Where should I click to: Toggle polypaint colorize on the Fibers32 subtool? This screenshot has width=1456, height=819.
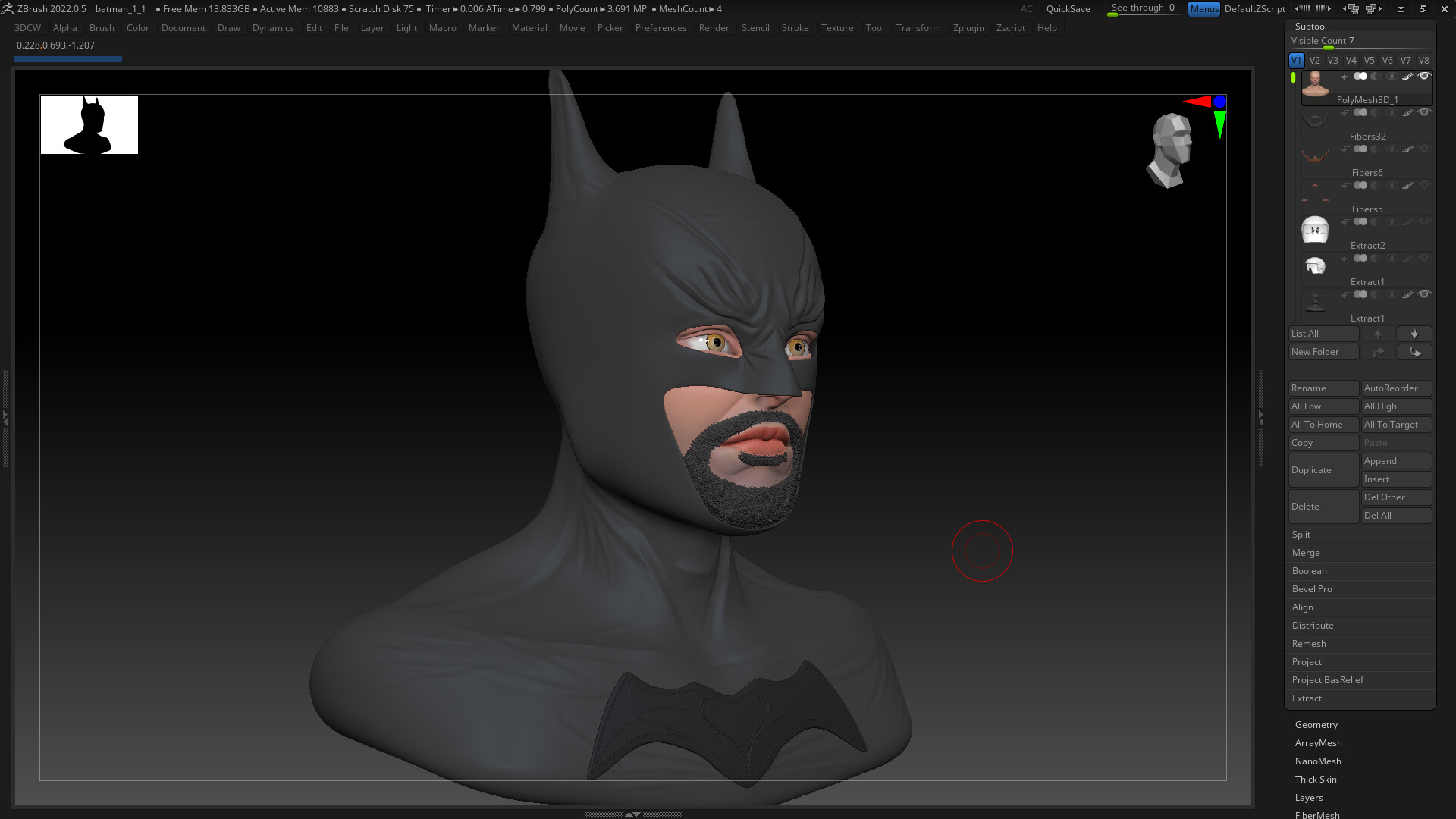coord(1361,113)
